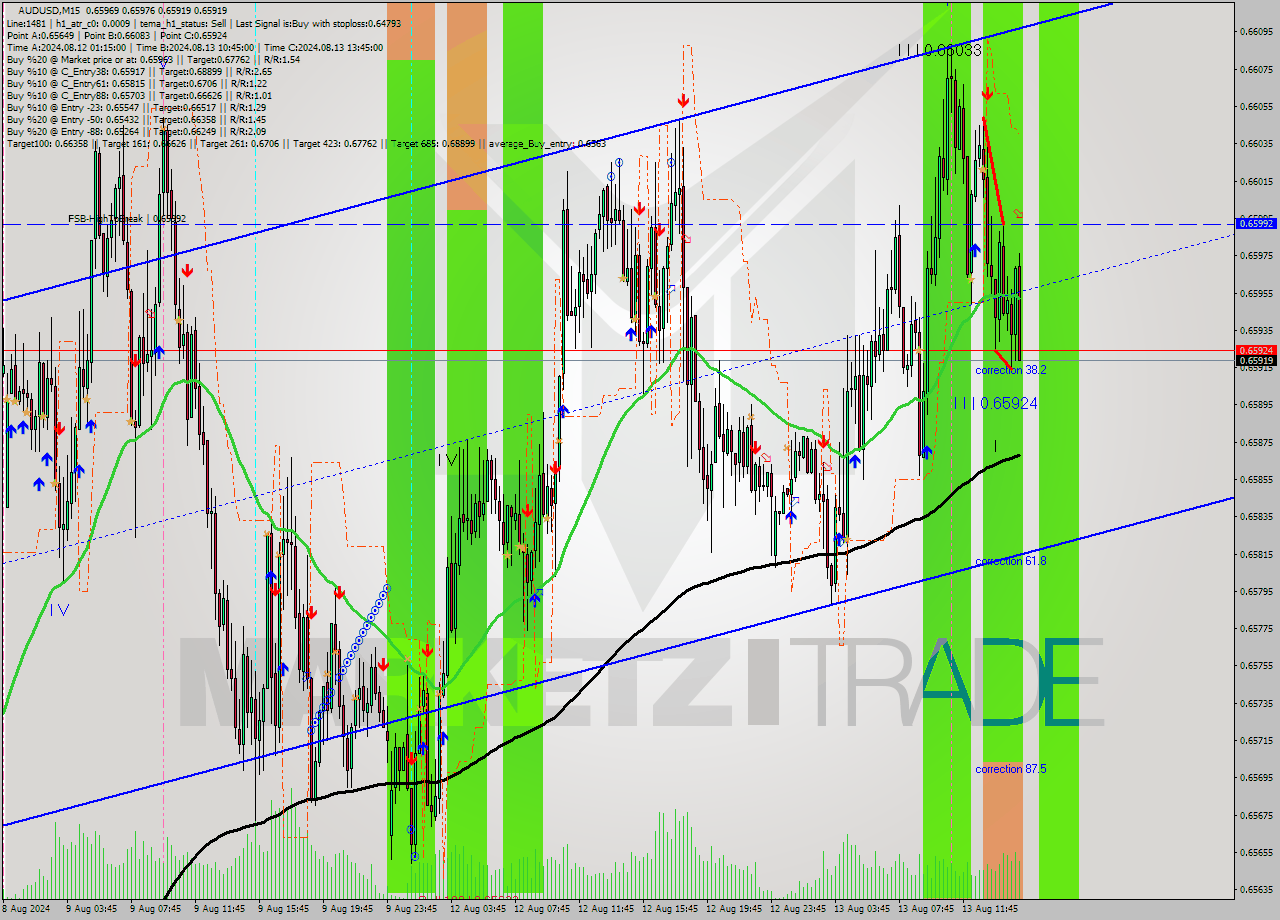Click the 'Target100: 0.66358' targets line
This screenshot has width=1280, height=920.
(306, 143)
